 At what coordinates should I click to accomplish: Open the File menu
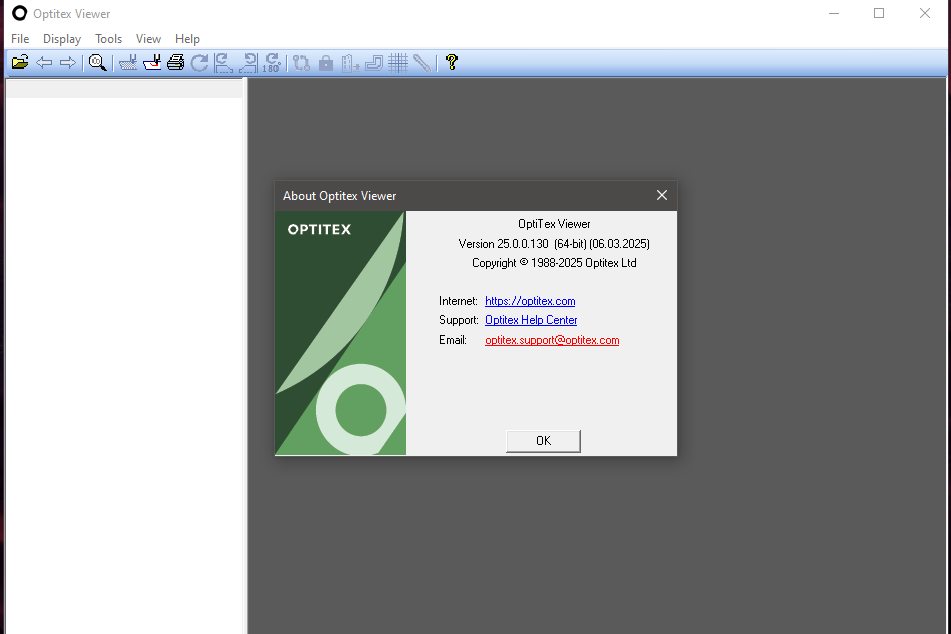(20, 39)
